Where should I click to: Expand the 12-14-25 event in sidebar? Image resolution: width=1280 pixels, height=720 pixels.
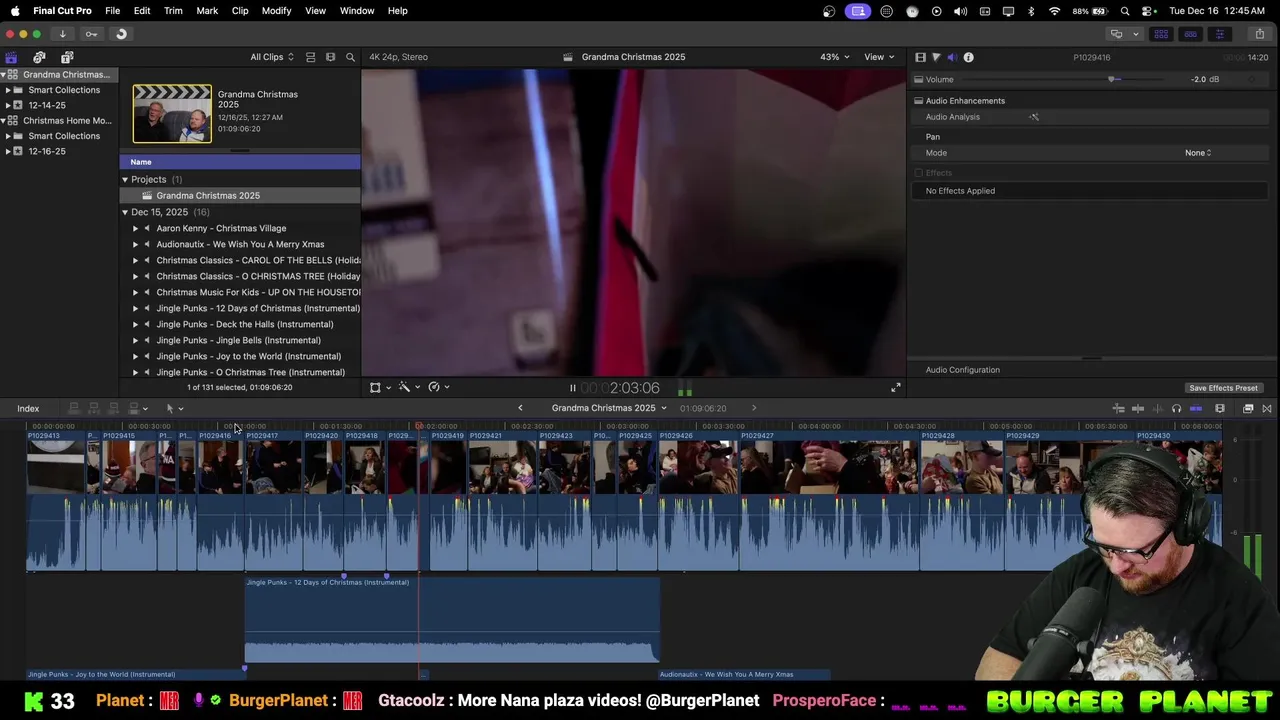pyautogui.click(x=8, y=105)
